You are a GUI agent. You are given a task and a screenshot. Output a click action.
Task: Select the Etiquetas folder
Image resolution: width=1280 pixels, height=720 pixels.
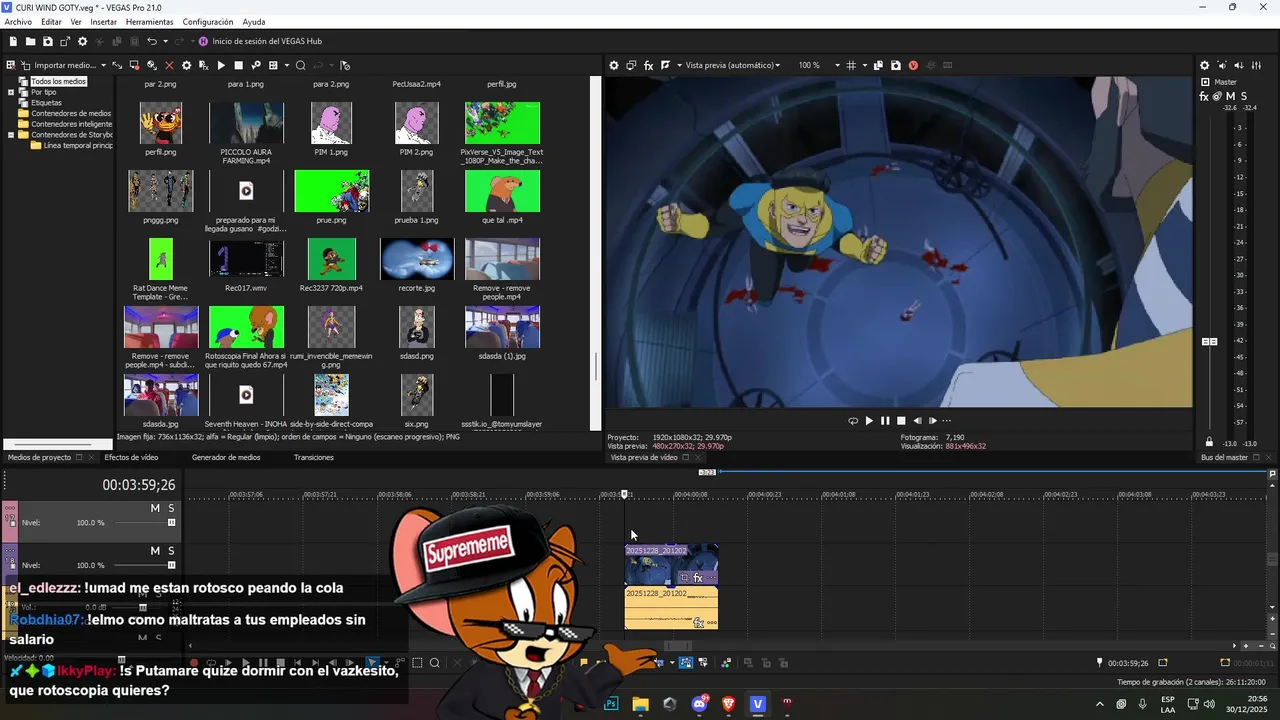pyautogui.click(x=46, y=103)
